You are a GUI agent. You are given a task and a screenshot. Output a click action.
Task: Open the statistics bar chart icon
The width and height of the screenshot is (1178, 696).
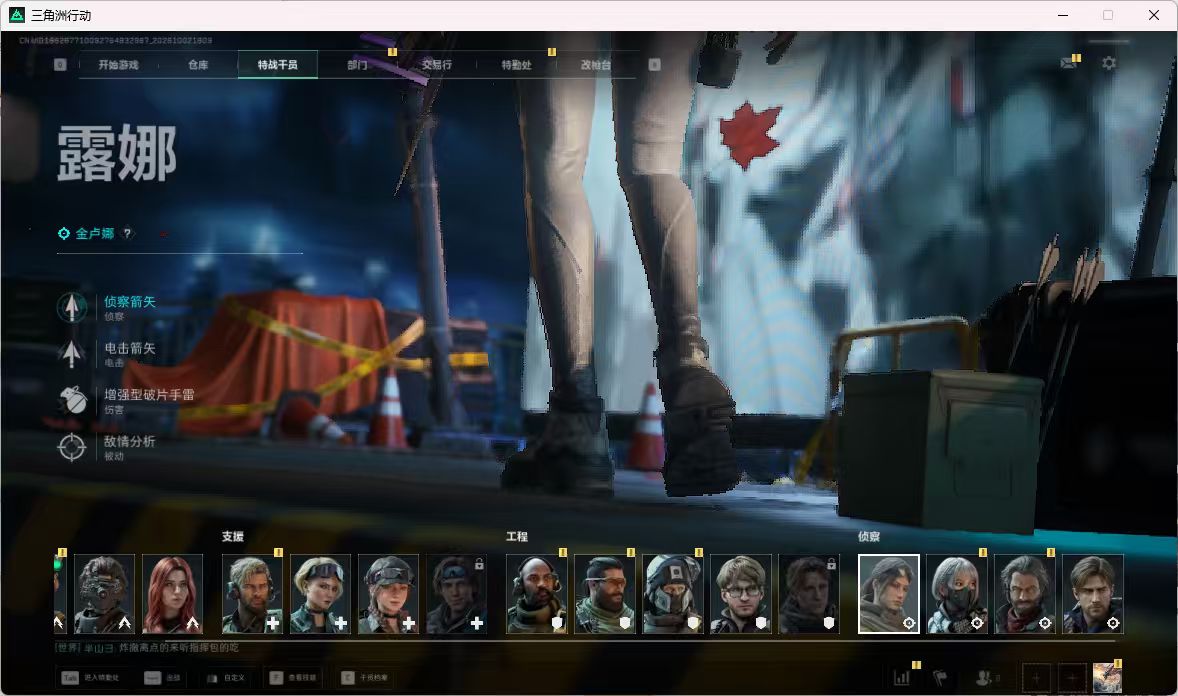902,677
